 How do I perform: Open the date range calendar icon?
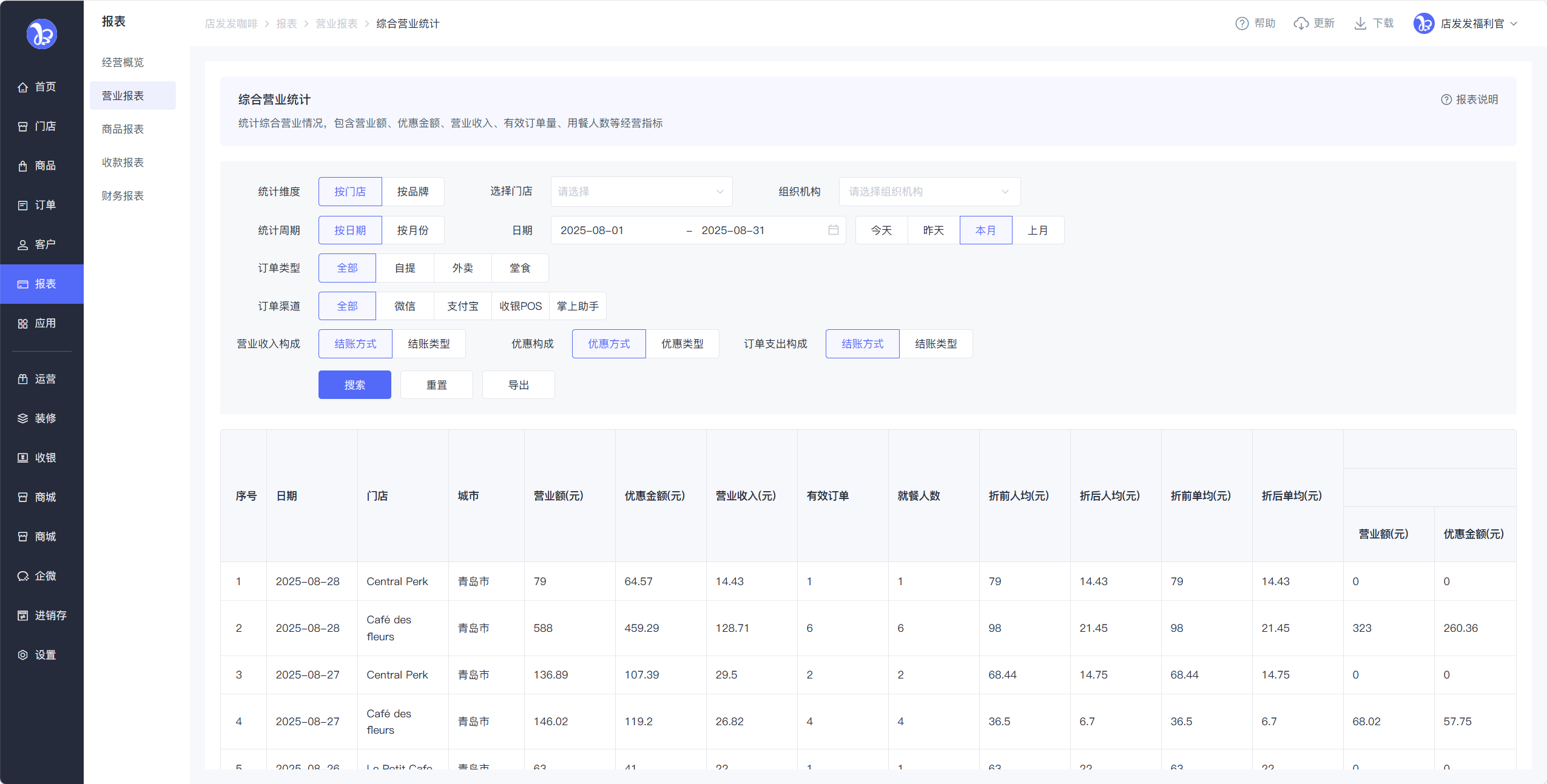point(833,230)
